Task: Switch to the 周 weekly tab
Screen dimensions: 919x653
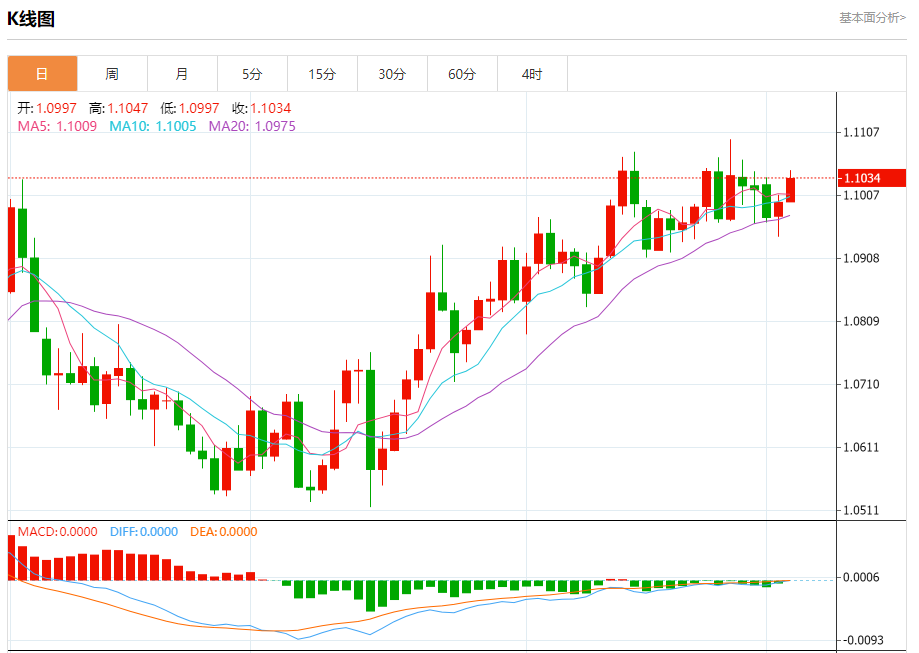Action: pyautogui.click(x=112, y=74)
